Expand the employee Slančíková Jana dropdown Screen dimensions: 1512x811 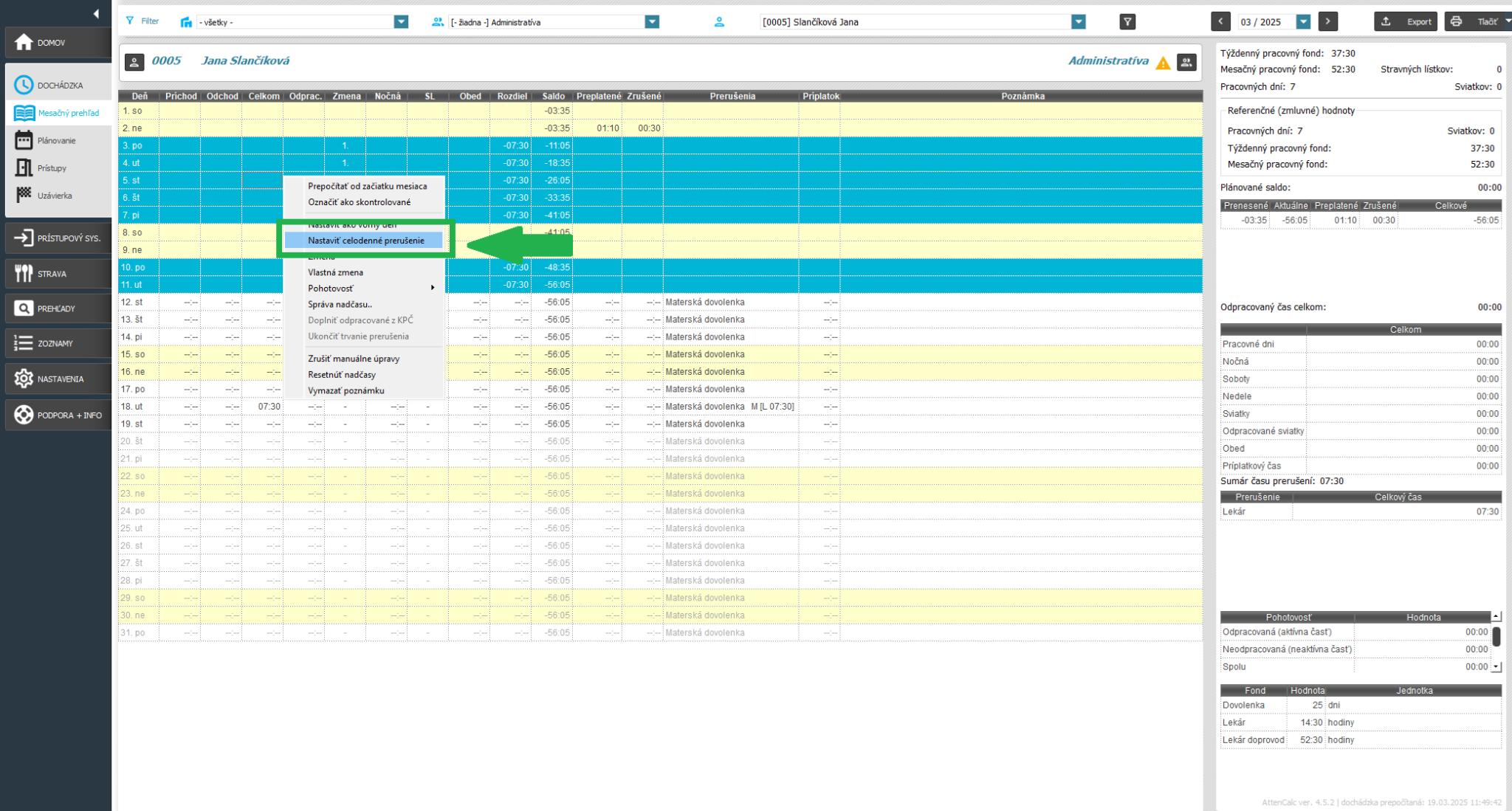(1079, 22)
